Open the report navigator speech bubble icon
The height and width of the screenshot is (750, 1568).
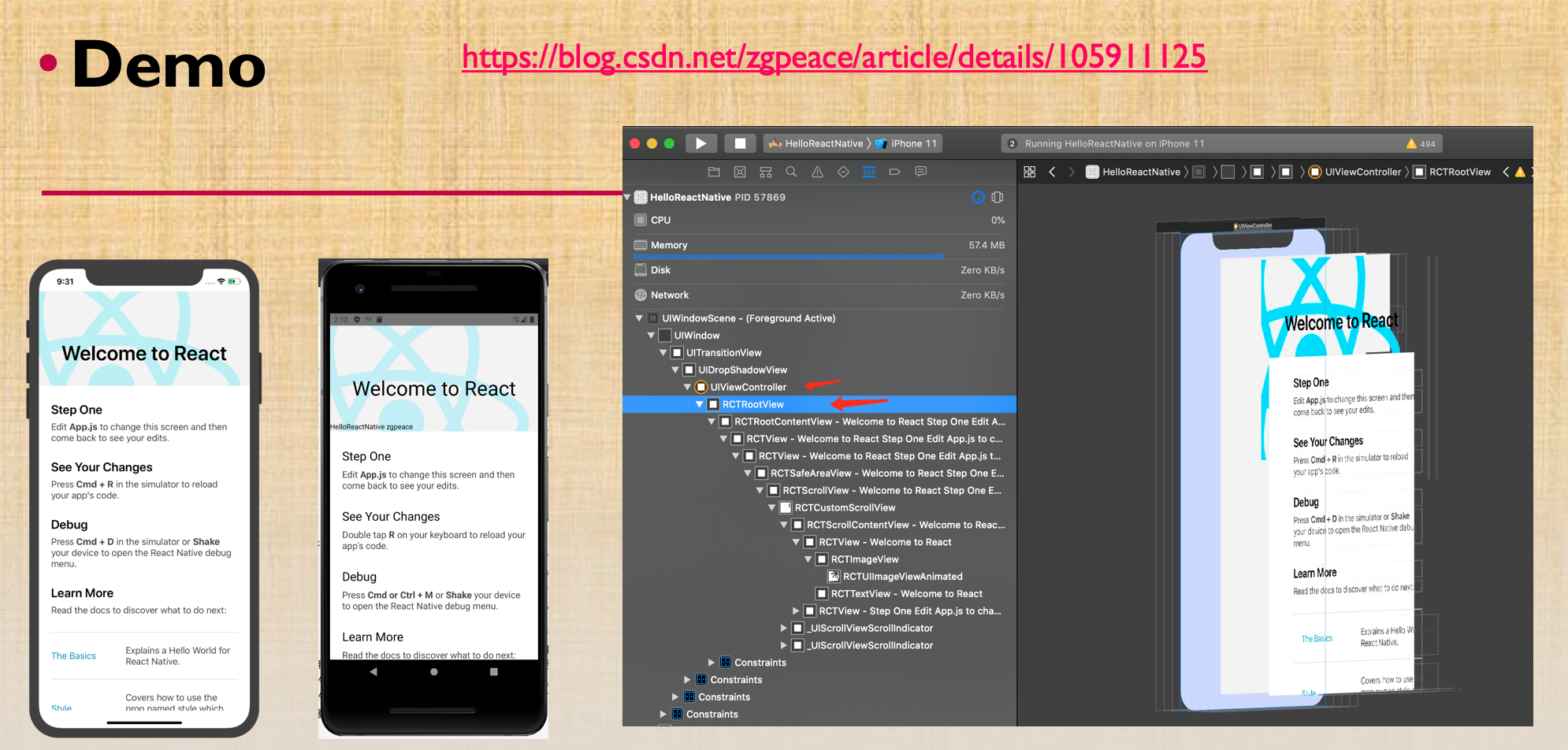[921, 172]
